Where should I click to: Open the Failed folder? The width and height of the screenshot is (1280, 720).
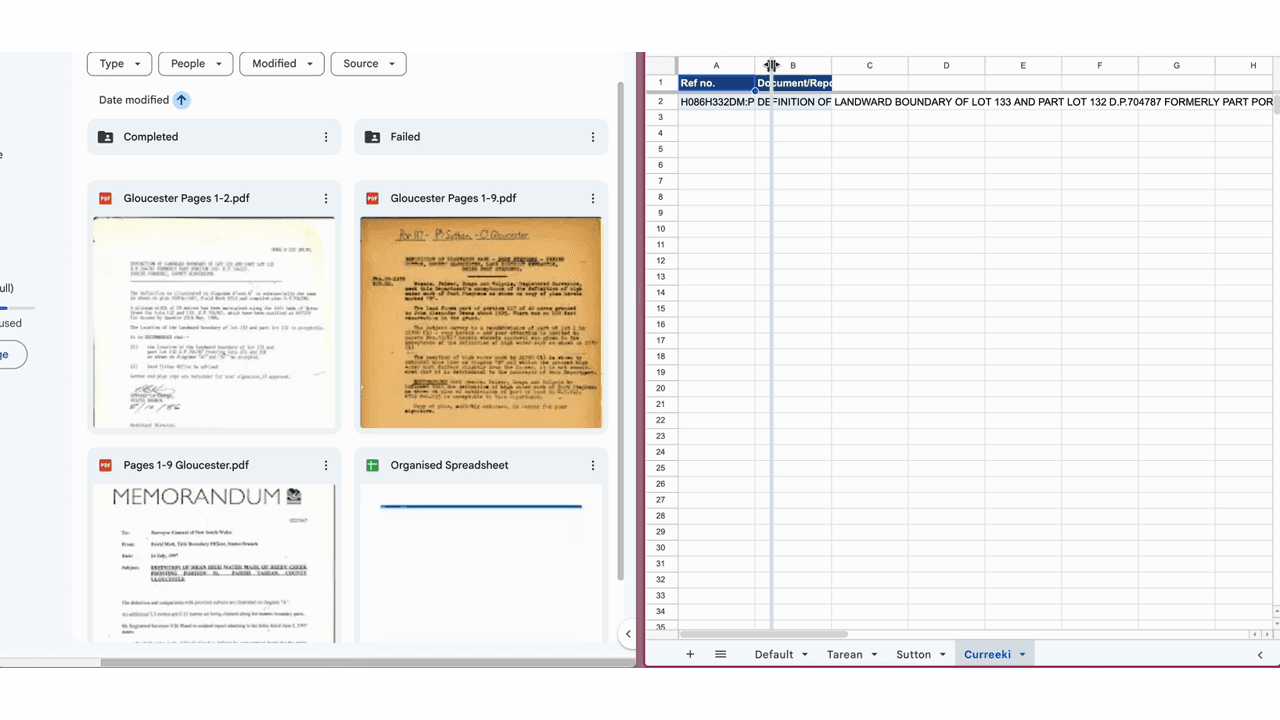(x=481, y=137)
